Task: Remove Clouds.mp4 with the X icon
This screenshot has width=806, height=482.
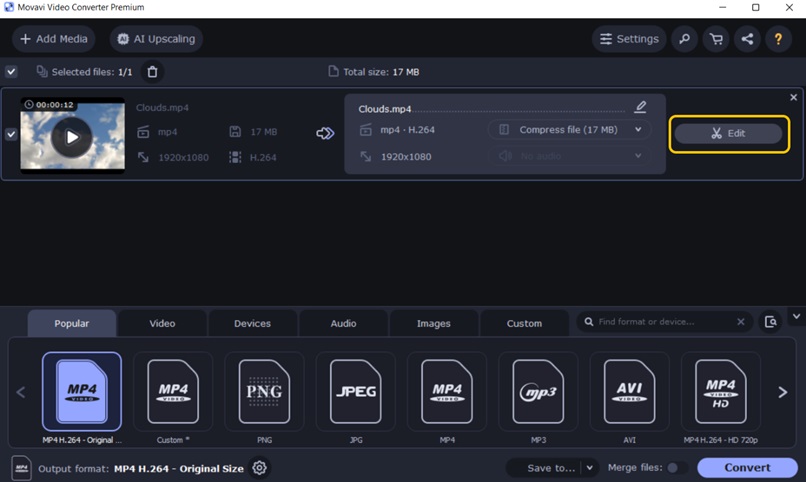Action: [794, 97]
